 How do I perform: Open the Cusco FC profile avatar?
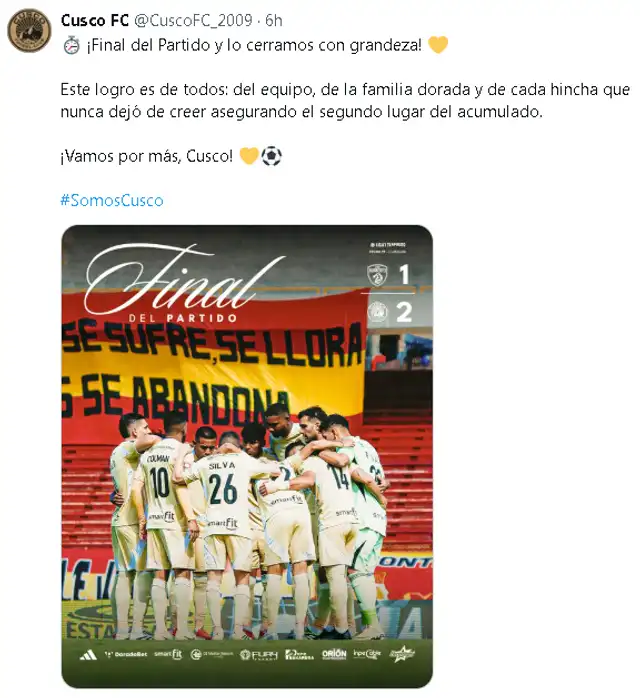tap(29, 30)
